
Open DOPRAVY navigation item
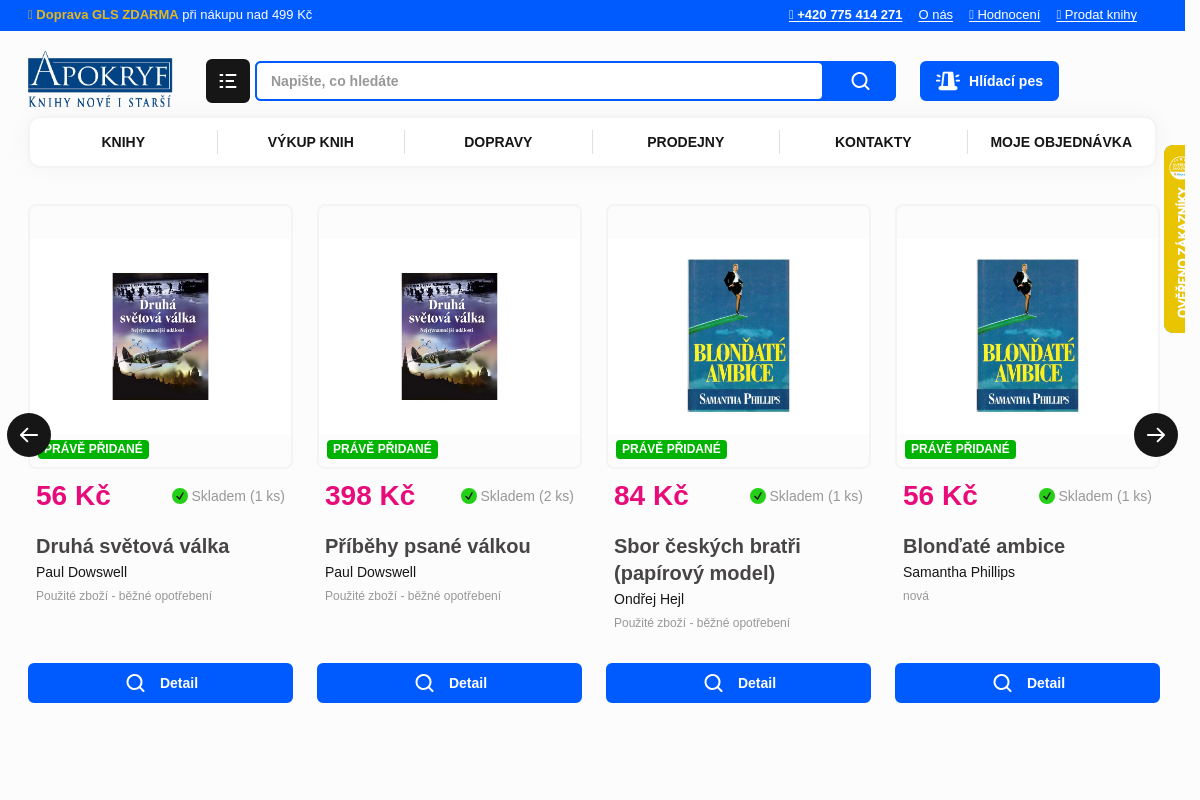[x=498, y=142]
